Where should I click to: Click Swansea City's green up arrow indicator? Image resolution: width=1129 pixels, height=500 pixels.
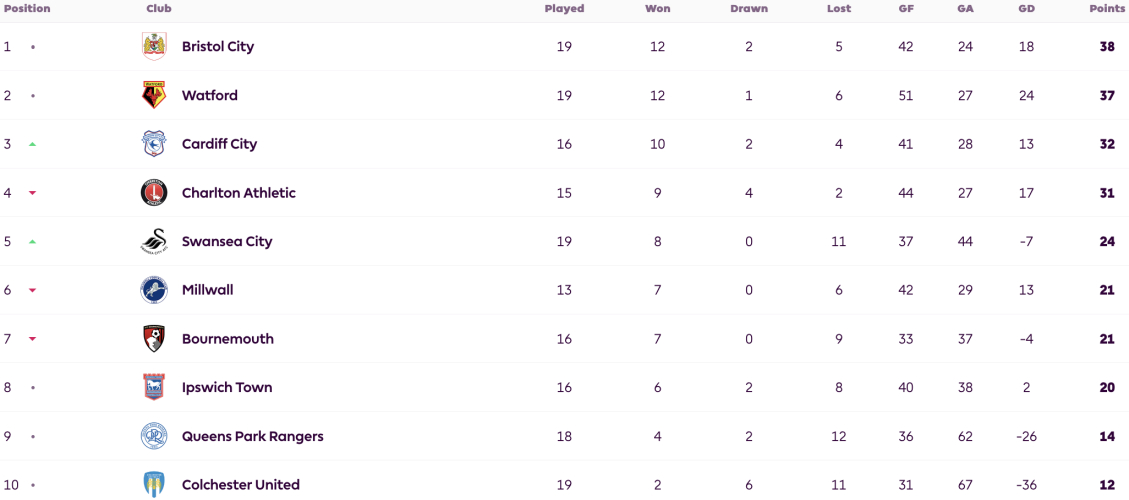pyautogui.click(x=32, y=241)
